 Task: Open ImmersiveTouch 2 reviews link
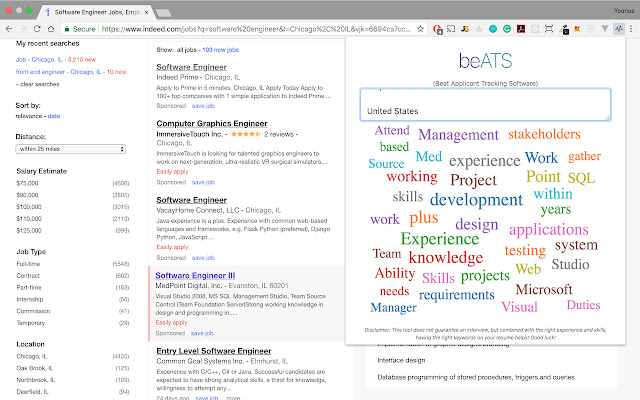point(278,134)
